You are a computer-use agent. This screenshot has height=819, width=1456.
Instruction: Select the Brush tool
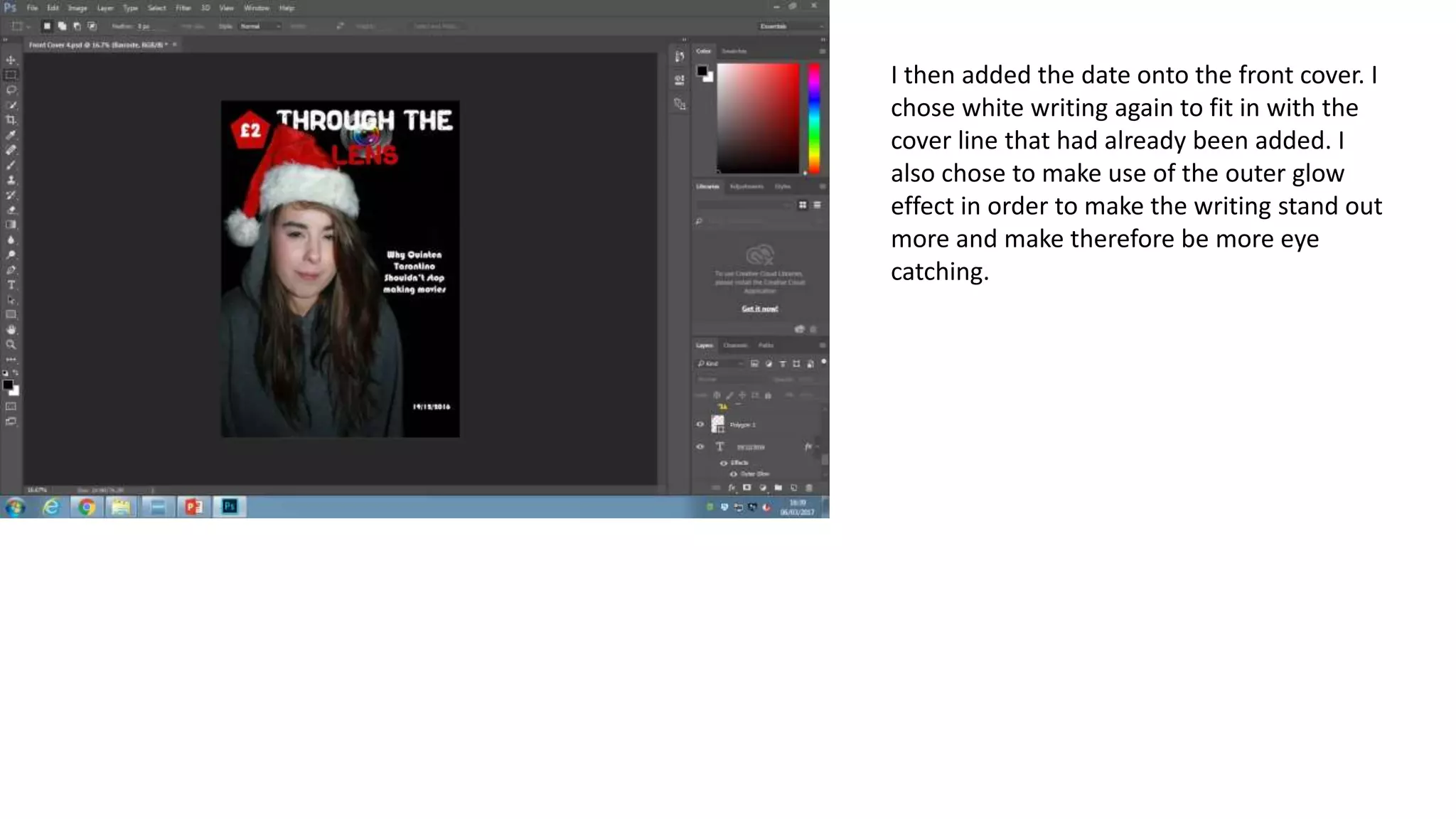pos(11,164)
